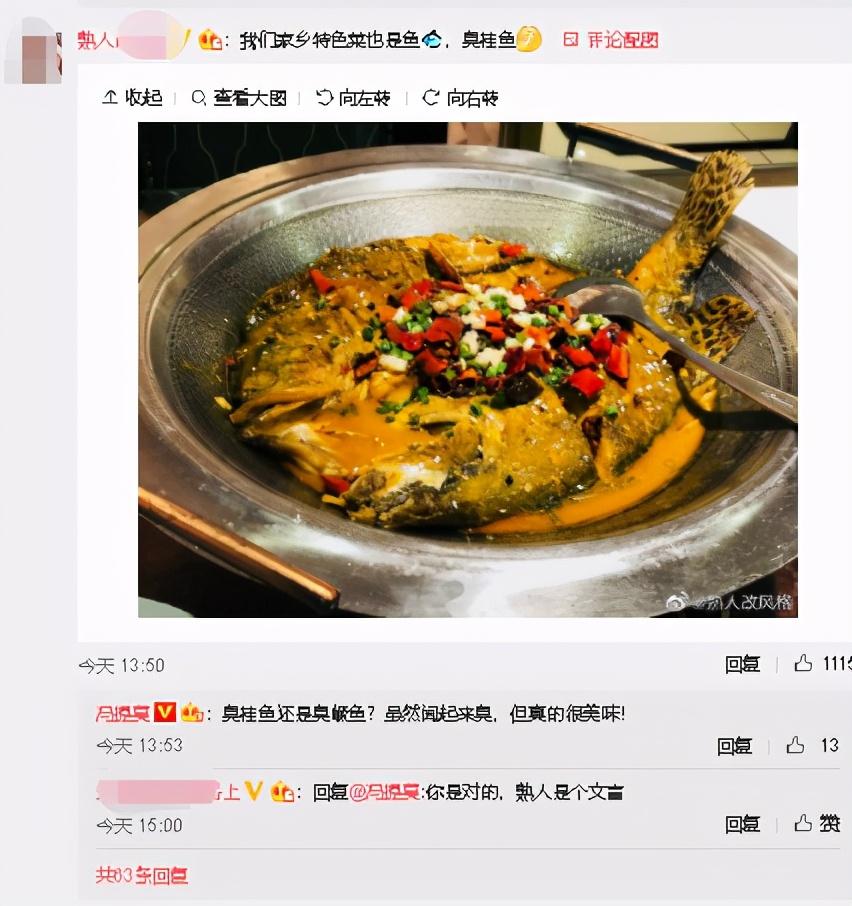Reply to the 15:00 comment

coord(742,824)
